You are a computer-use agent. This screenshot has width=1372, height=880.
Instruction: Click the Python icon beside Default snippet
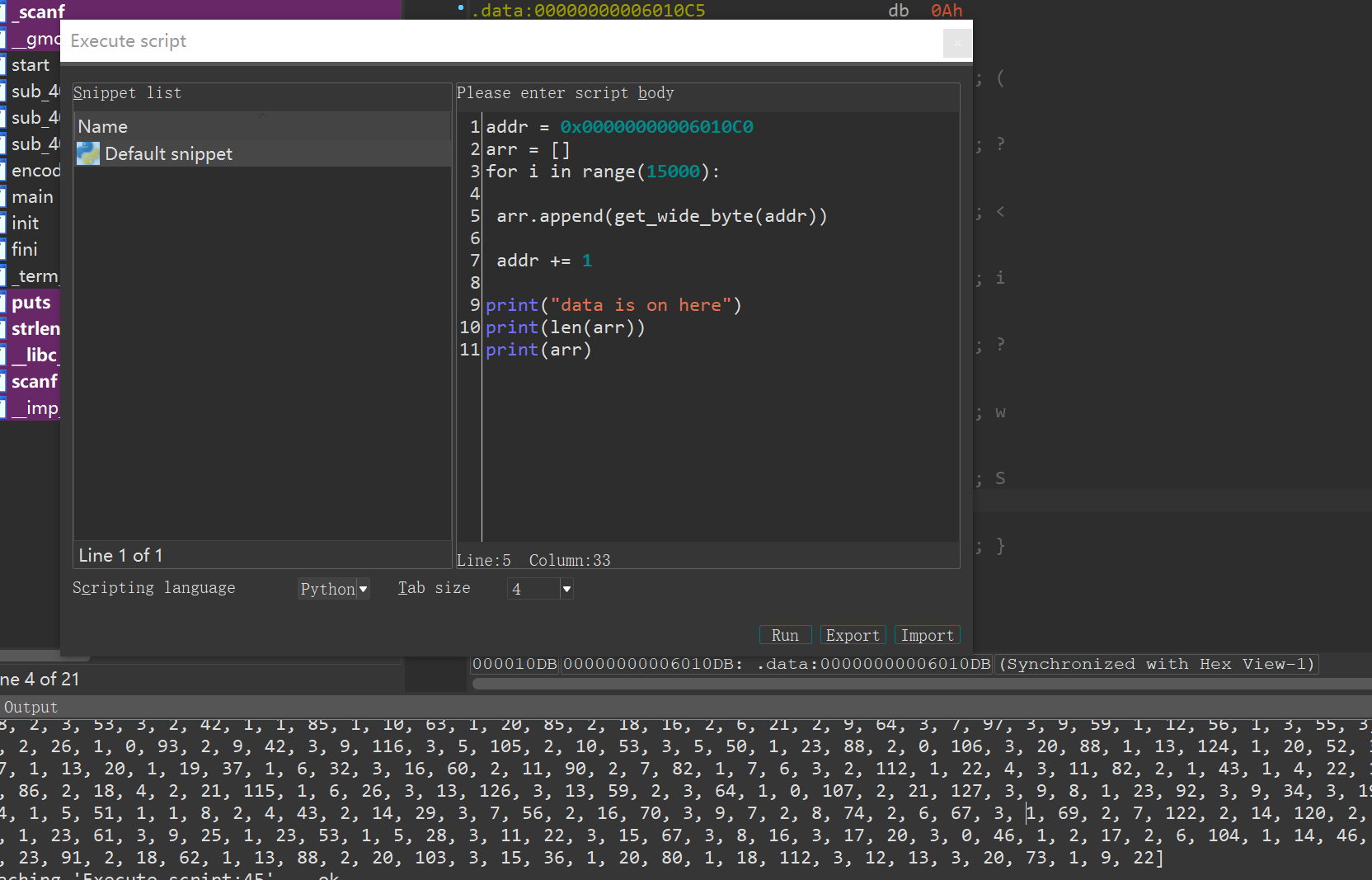tap(88, 153)
